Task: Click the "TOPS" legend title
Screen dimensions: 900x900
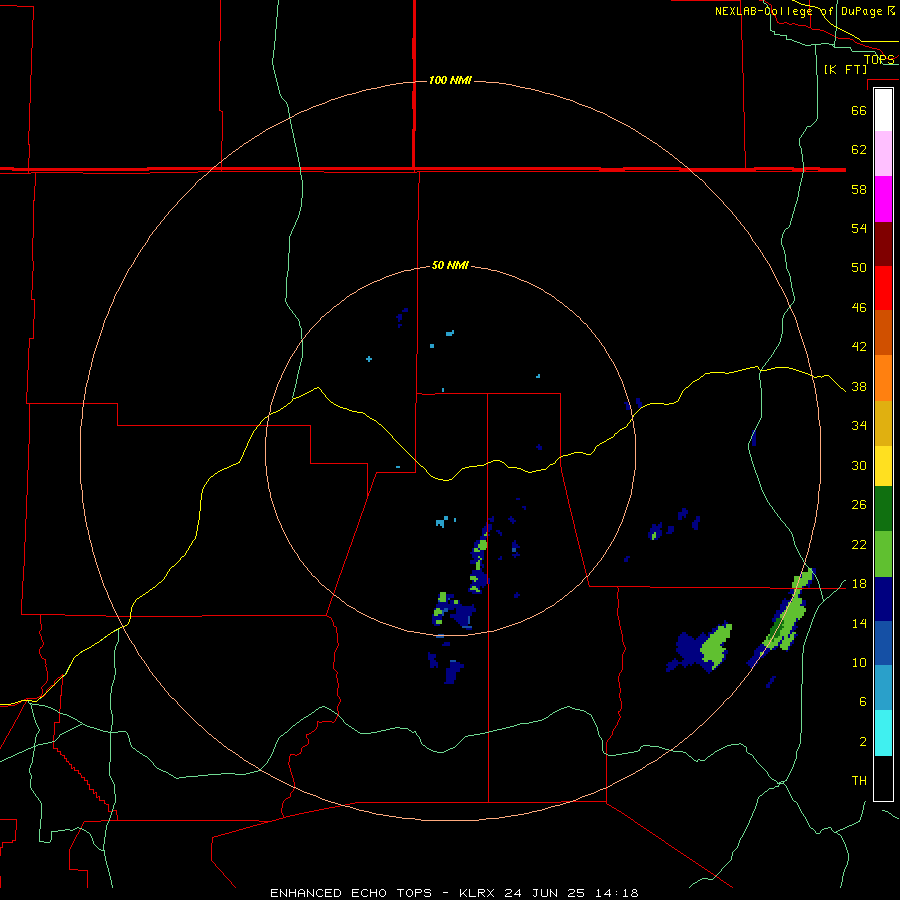Action: [879, 59]
